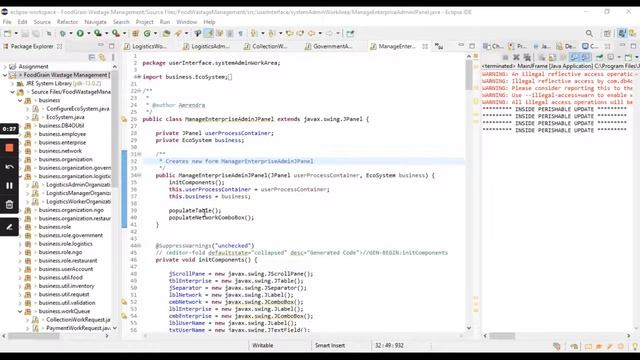Image resolution: width=640 pixels, height=360 pixels.
Task: Click the Back navigation arrow in toolbar
Action: (311, 33)
